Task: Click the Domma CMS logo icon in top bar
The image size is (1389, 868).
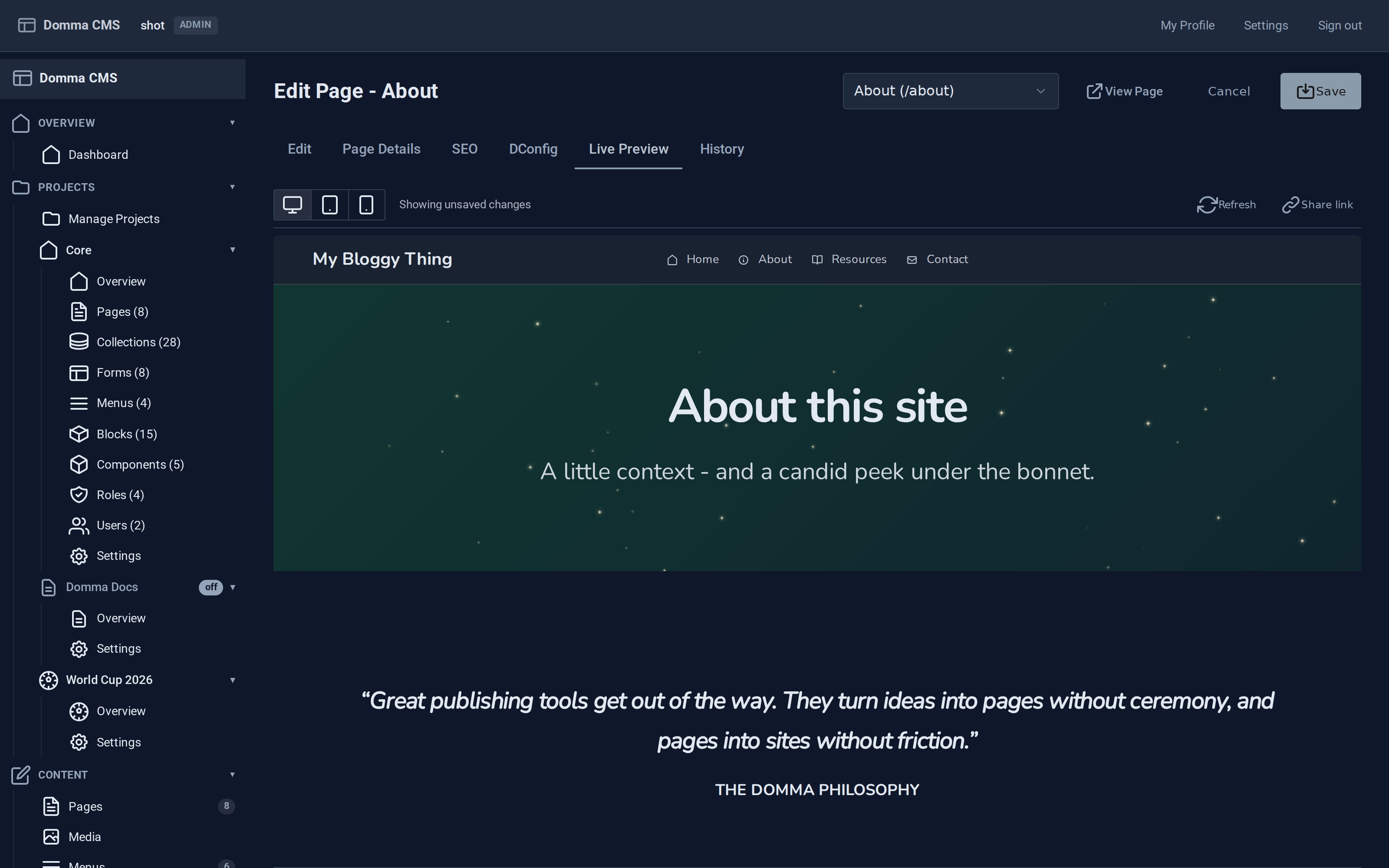Action: pos(26,25)
